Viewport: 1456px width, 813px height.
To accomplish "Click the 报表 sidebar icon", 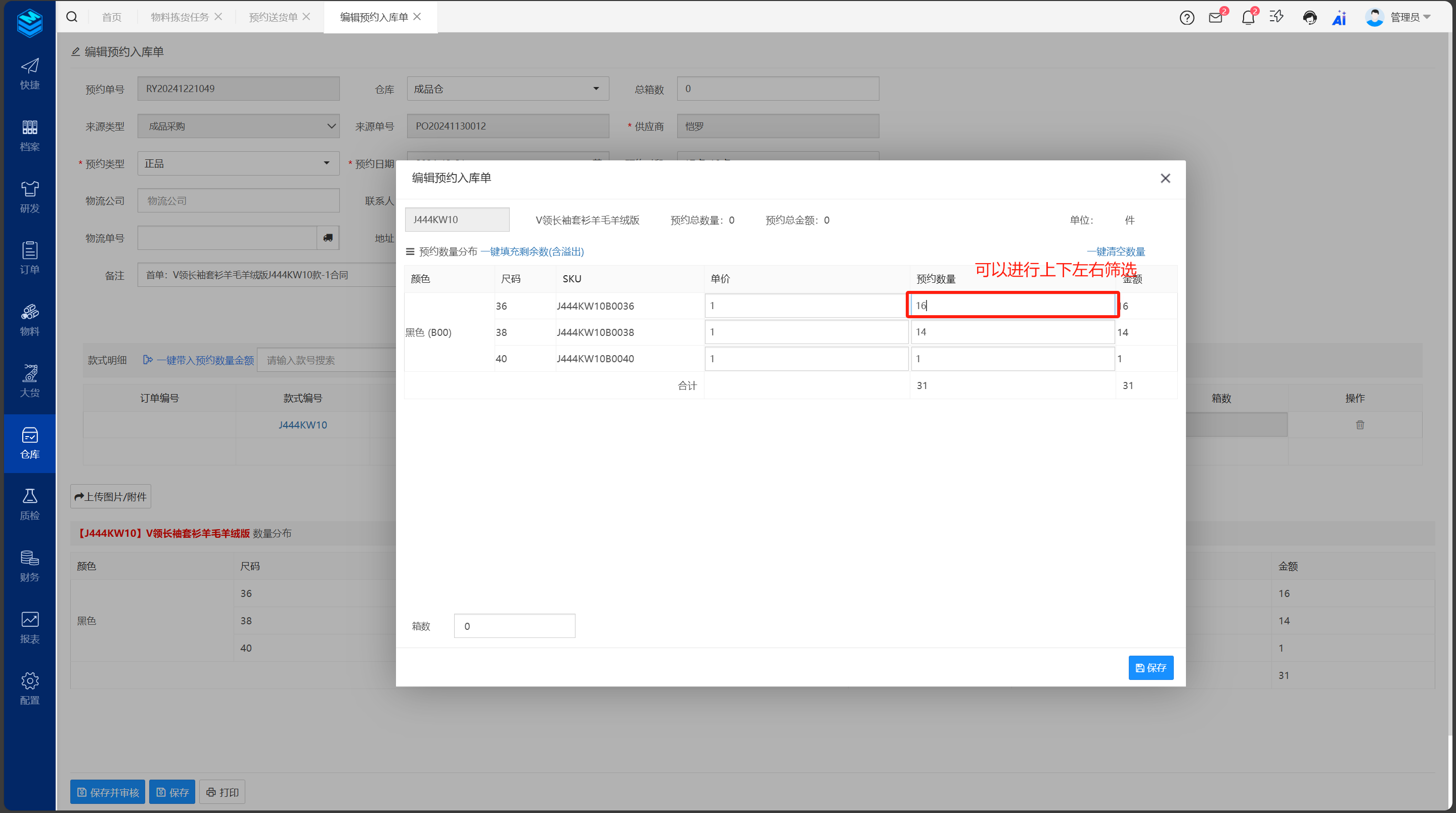I will pos(29,627).
